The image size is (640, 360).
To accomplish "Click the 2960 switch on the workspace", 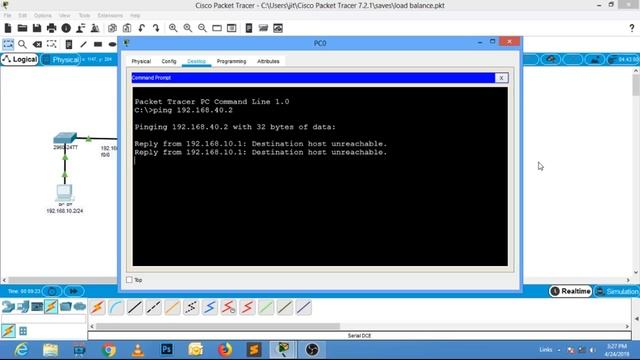I will [x=65, y=138].
